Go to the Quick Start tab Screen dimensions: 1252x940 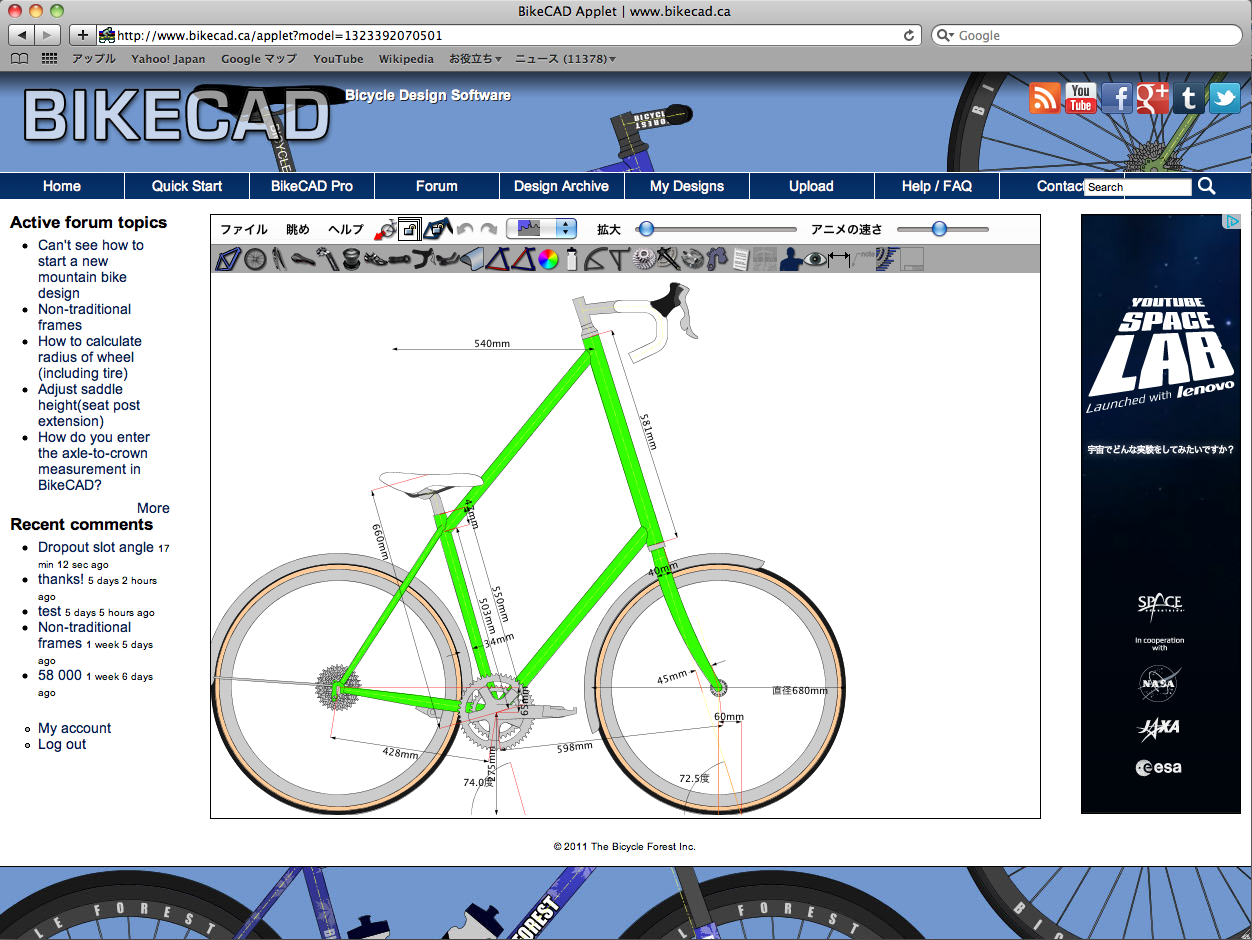pyautogui.click(x=187, y=186)
